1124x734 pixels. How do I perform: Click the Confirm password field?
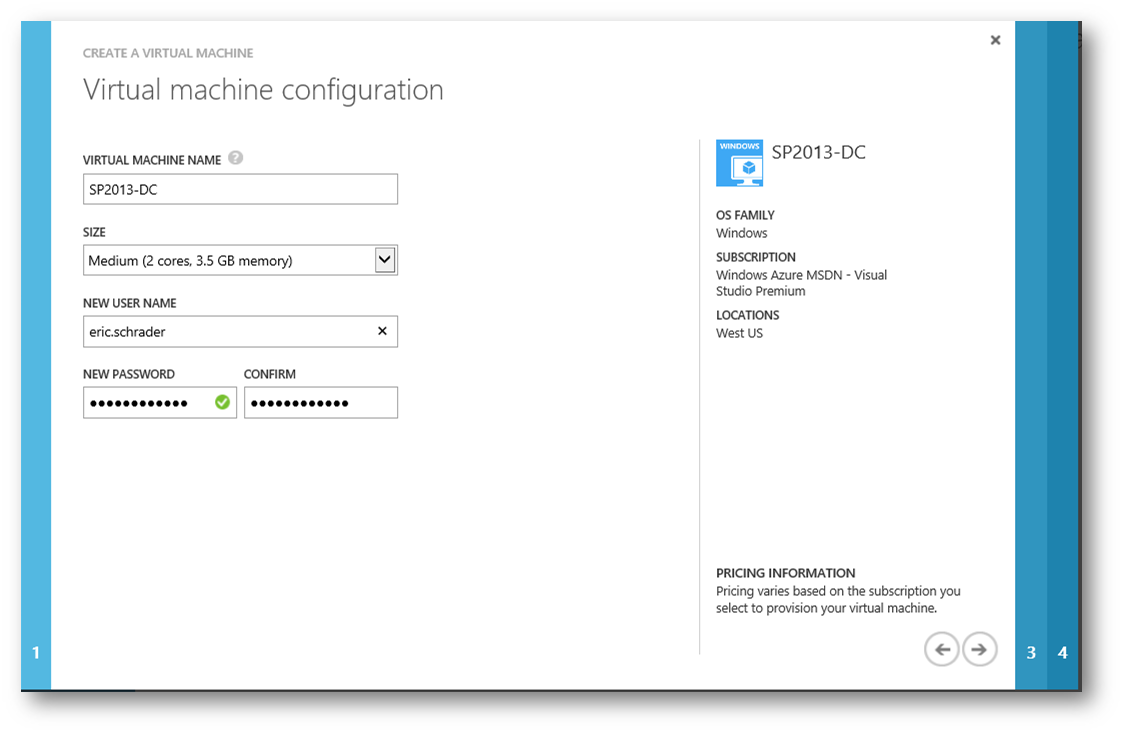tap(320, 403)
